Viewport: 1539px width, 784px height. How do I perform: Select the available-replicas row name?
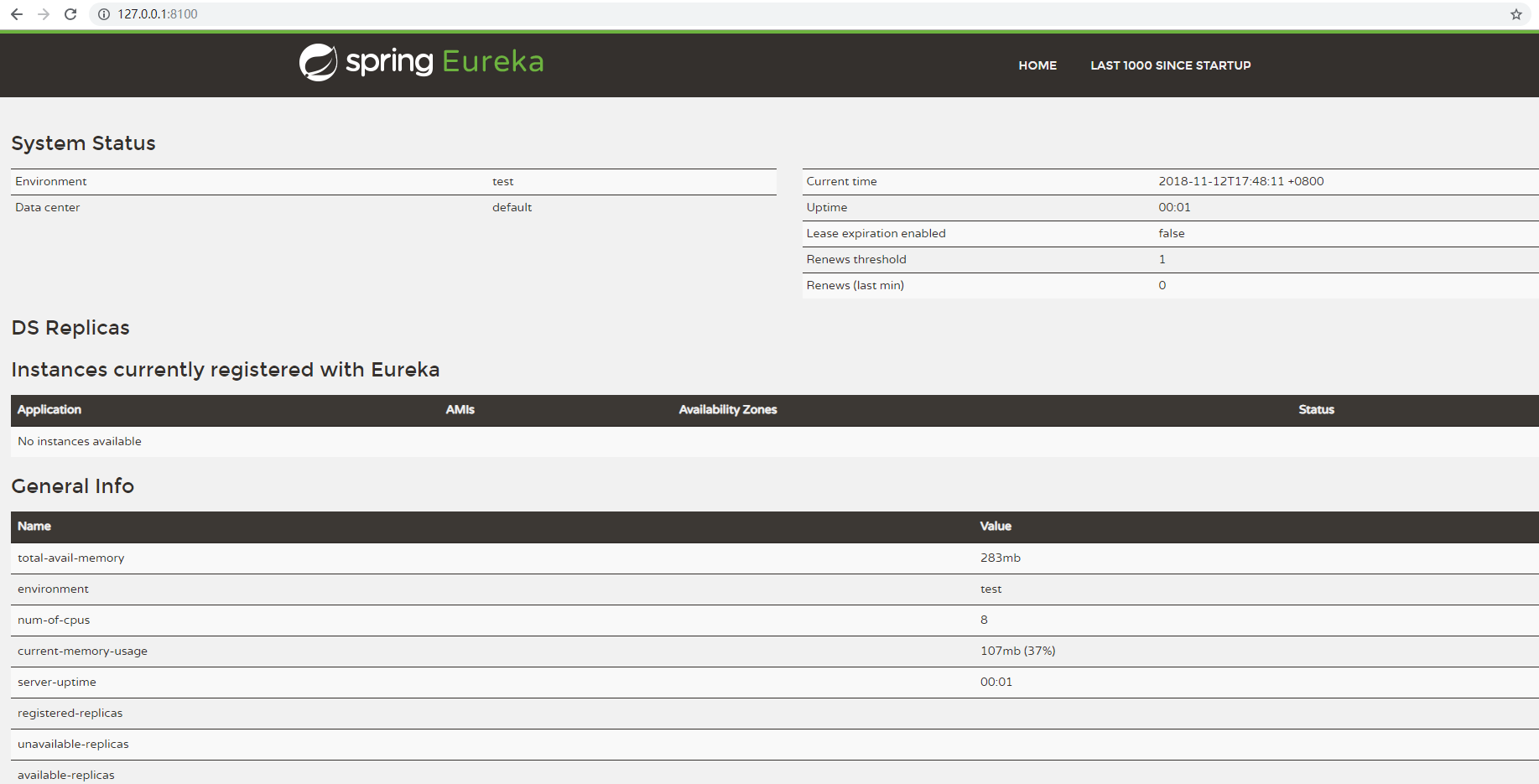coord(66,775)
